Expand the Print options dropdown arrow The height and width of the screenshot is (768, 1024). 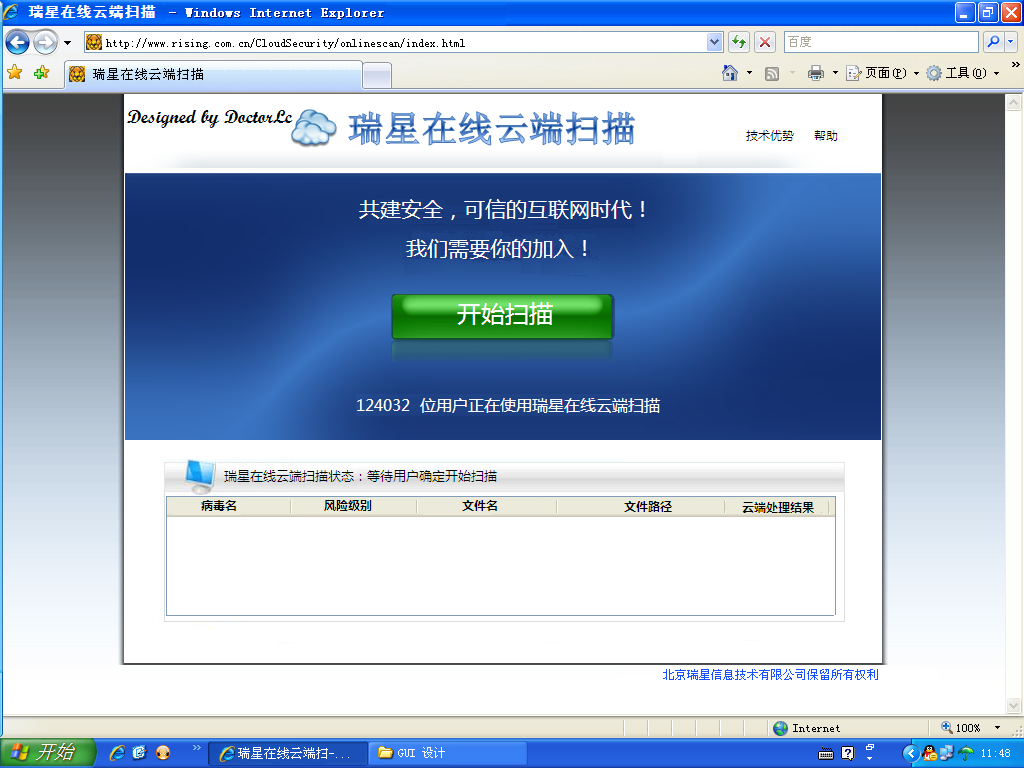835,73
